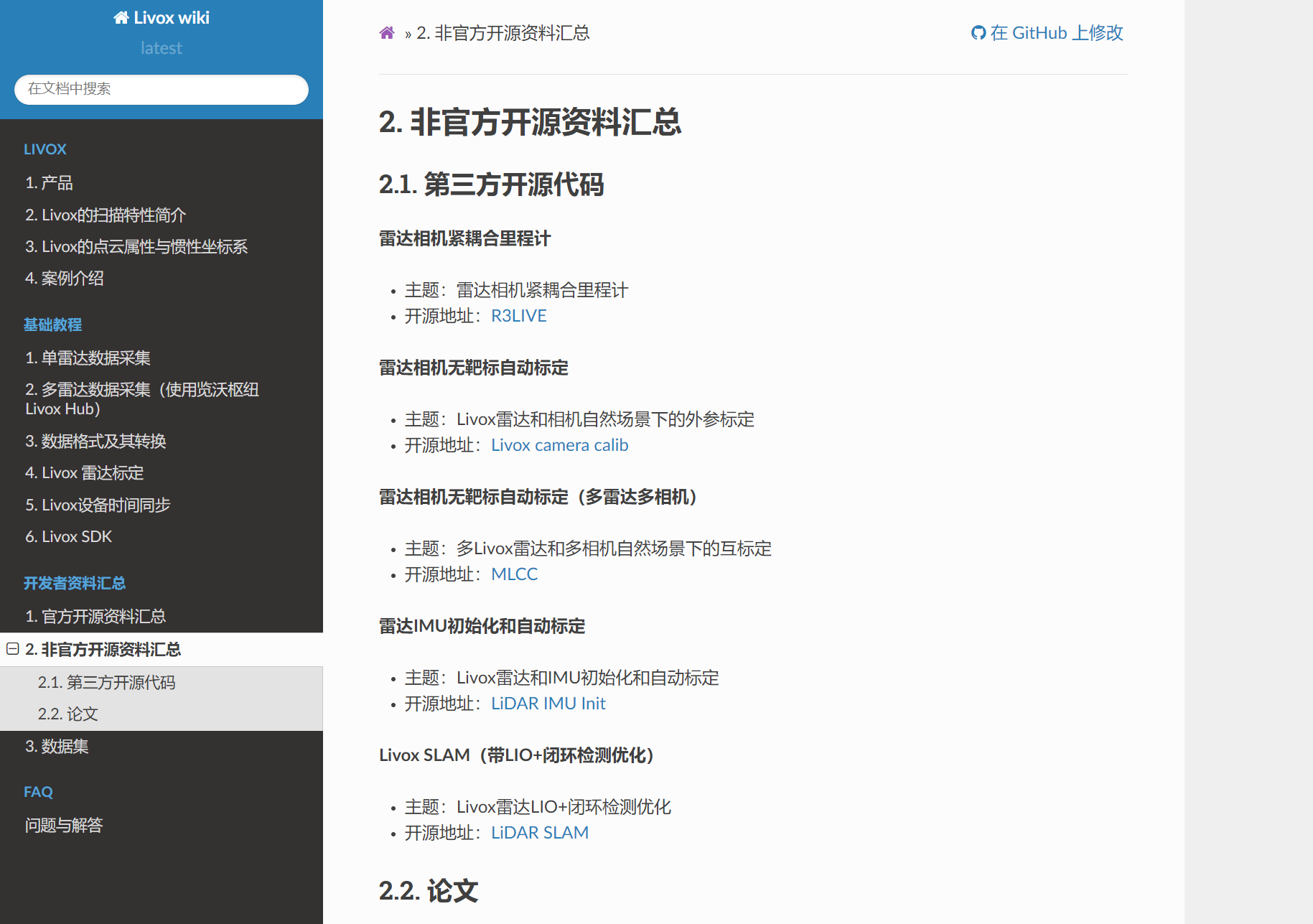
Task: Click 在 GitHub 上修改 edit link
Action: (x=1047, y=33)
